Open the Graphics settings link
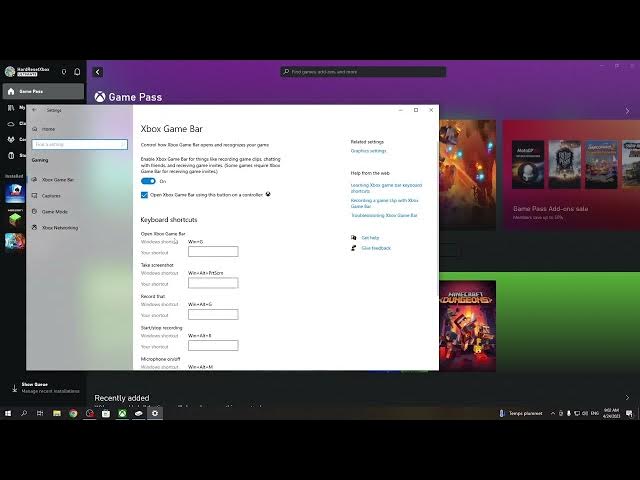Image resolution: width=640 pixels, height=480 pixels. click(x=368, y=151)
